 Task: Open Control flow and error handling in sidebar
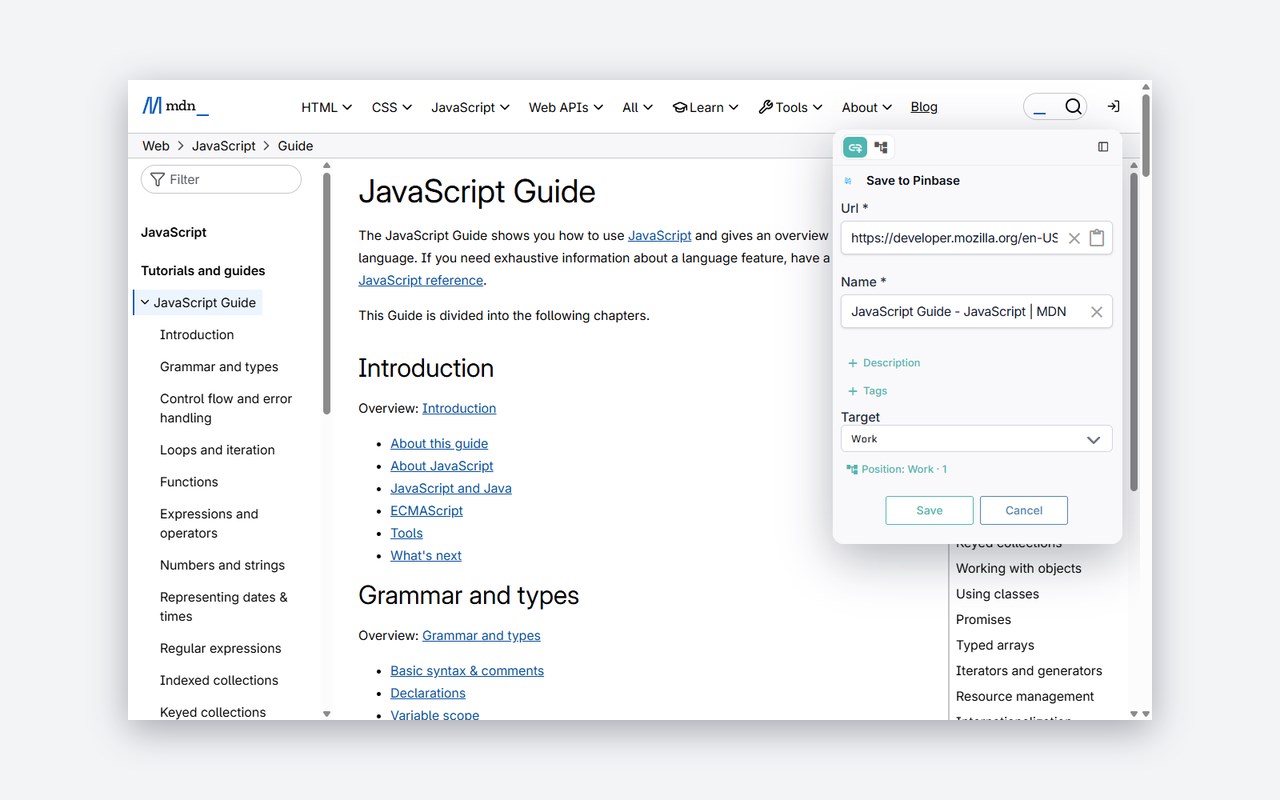coord(226,408)
